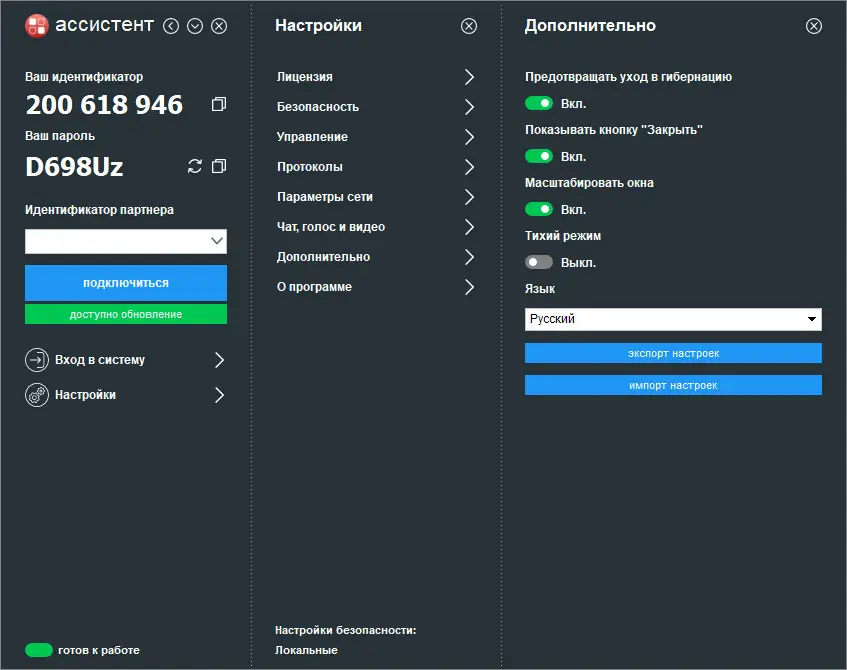The height and width of the screenshot is (670, 847).
Task: Close the Настройки panel
Action: (x=469, y=26)
